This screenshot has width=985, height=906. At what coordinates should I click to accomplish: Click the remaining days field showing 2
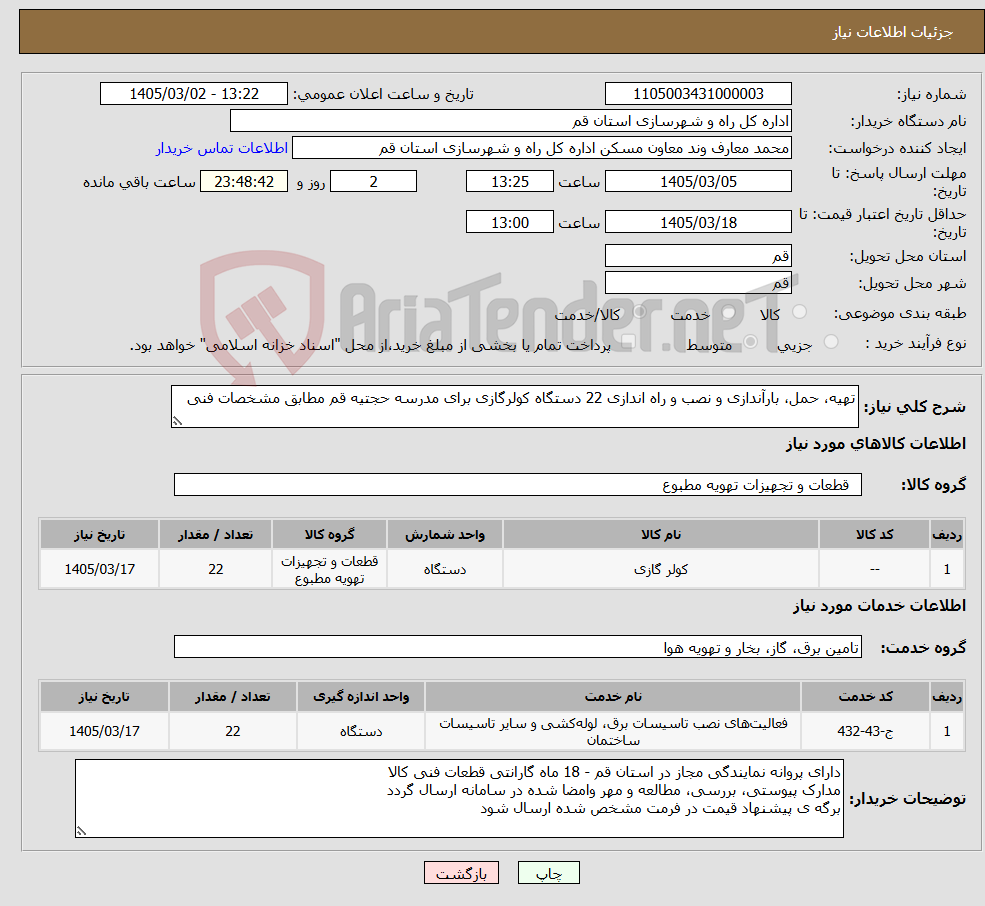tap(373, 182)
